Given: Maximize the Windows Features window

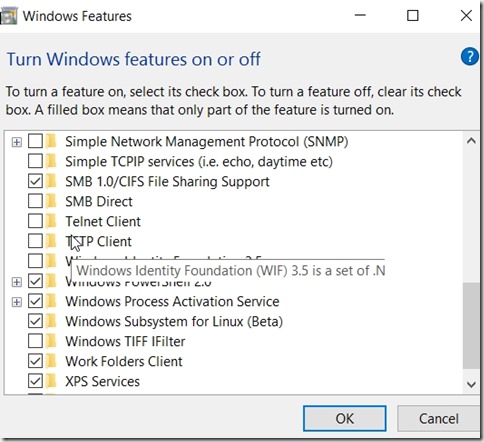Looking at the screenshot, I should coord(413,15).
